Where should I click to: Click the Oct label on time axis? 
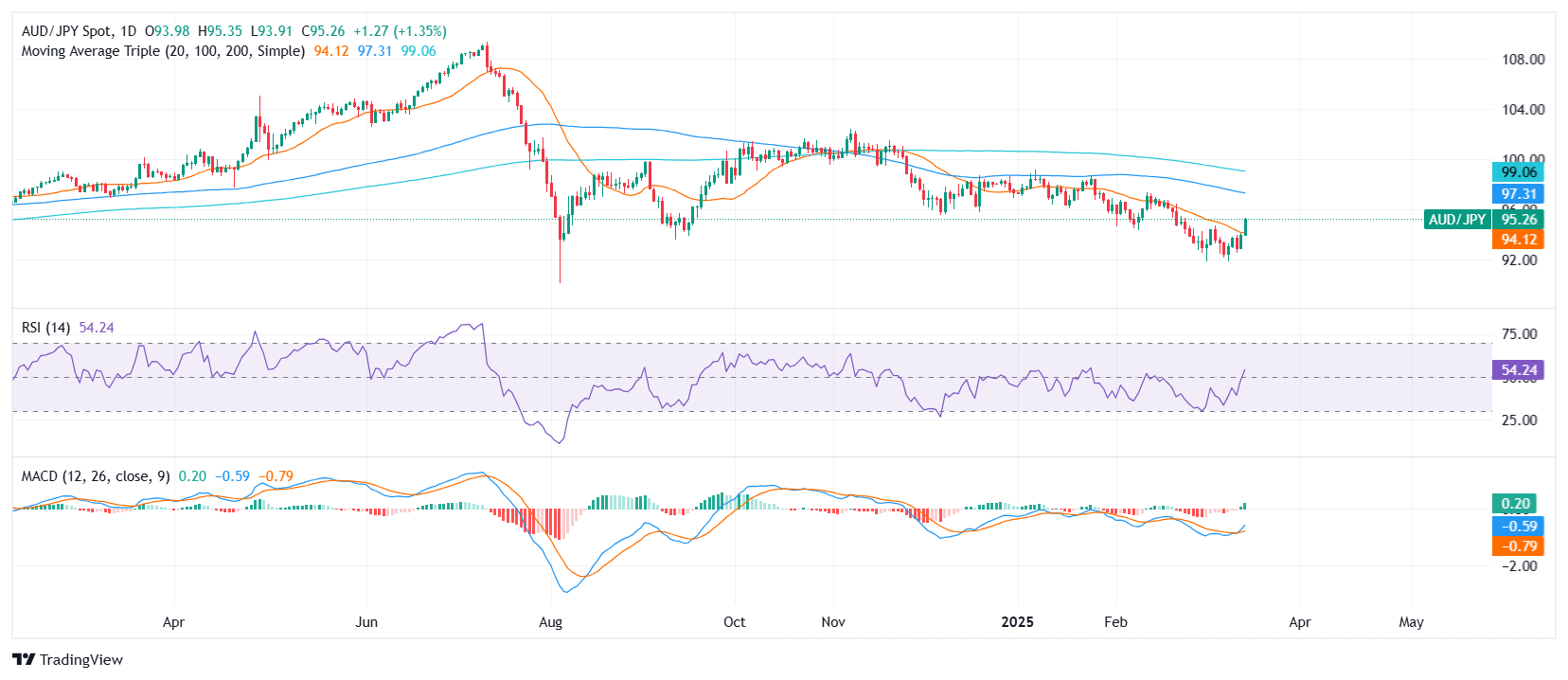tap(734, 622)
